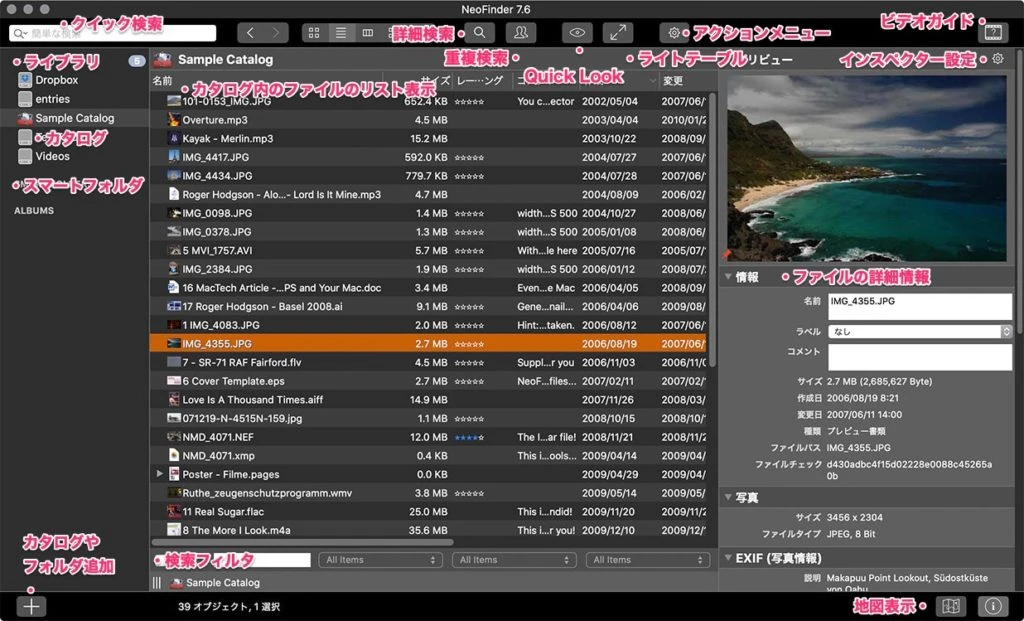1024x621 pixels.
Task: Select 6 Cover Template.eps
Action: pos(428,381)
